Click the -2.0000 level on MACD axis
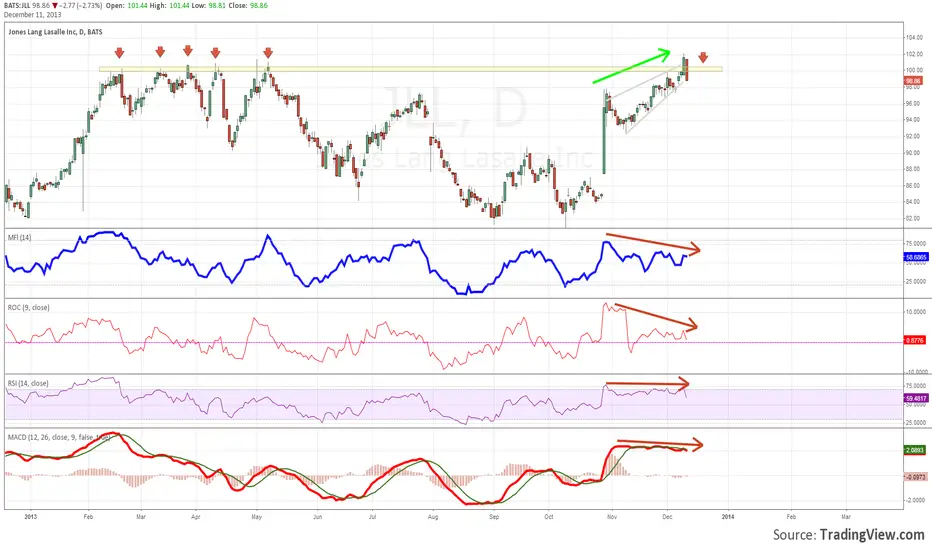Screen dimensions: 932x550 915,500
